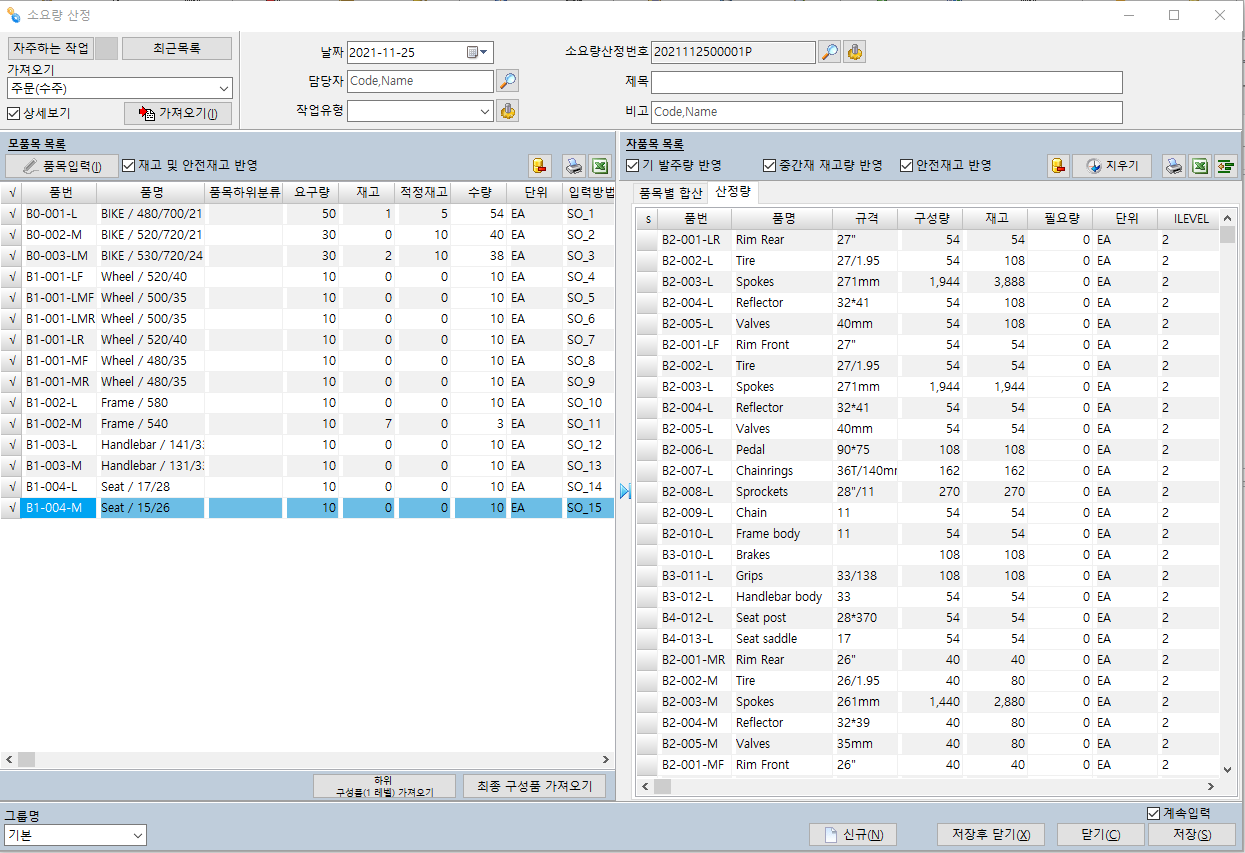Uncheck the 안전재고 반영 checkbox in 자품목 목록
Screen dimensions: 1245x853
906,165
